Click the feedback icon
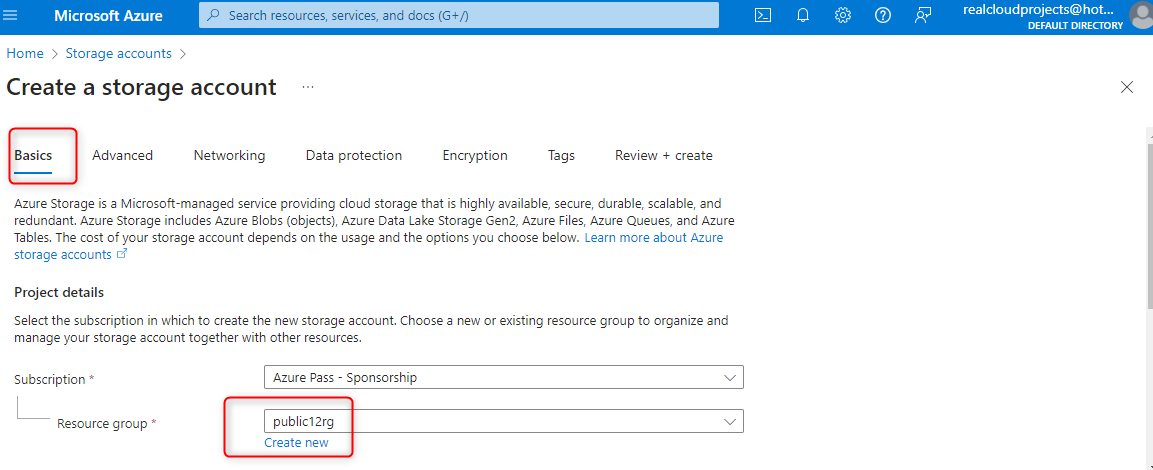 923,16
